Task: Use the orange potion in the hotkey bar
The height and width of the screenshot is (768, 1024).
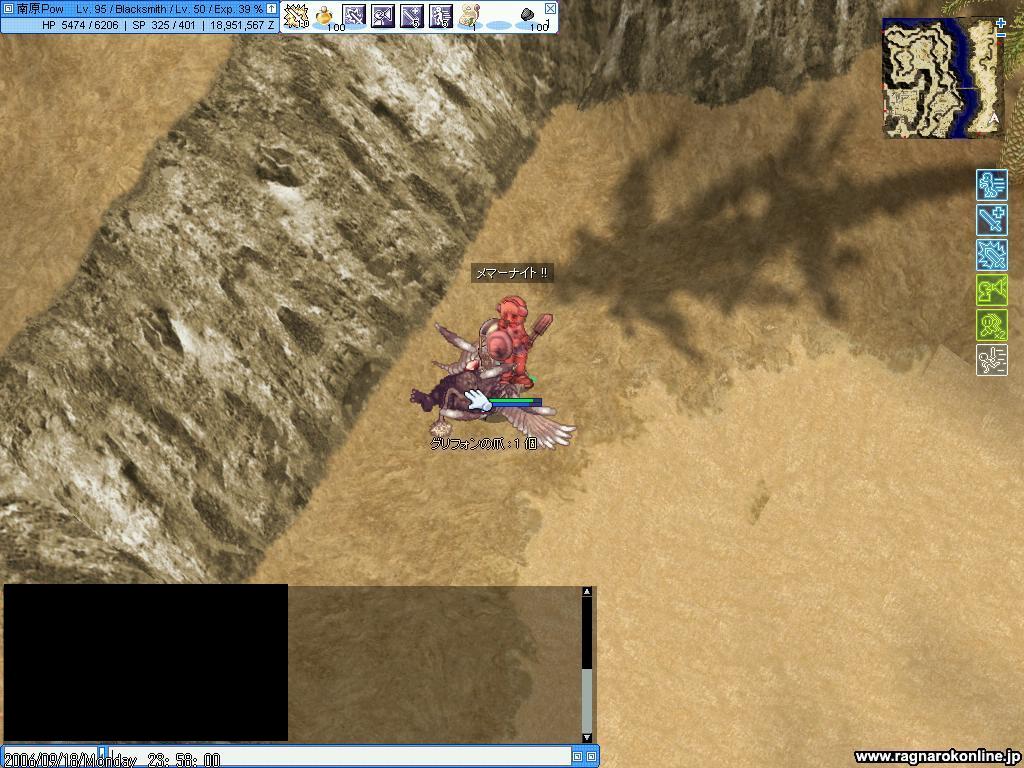Action: click(325, 16)
